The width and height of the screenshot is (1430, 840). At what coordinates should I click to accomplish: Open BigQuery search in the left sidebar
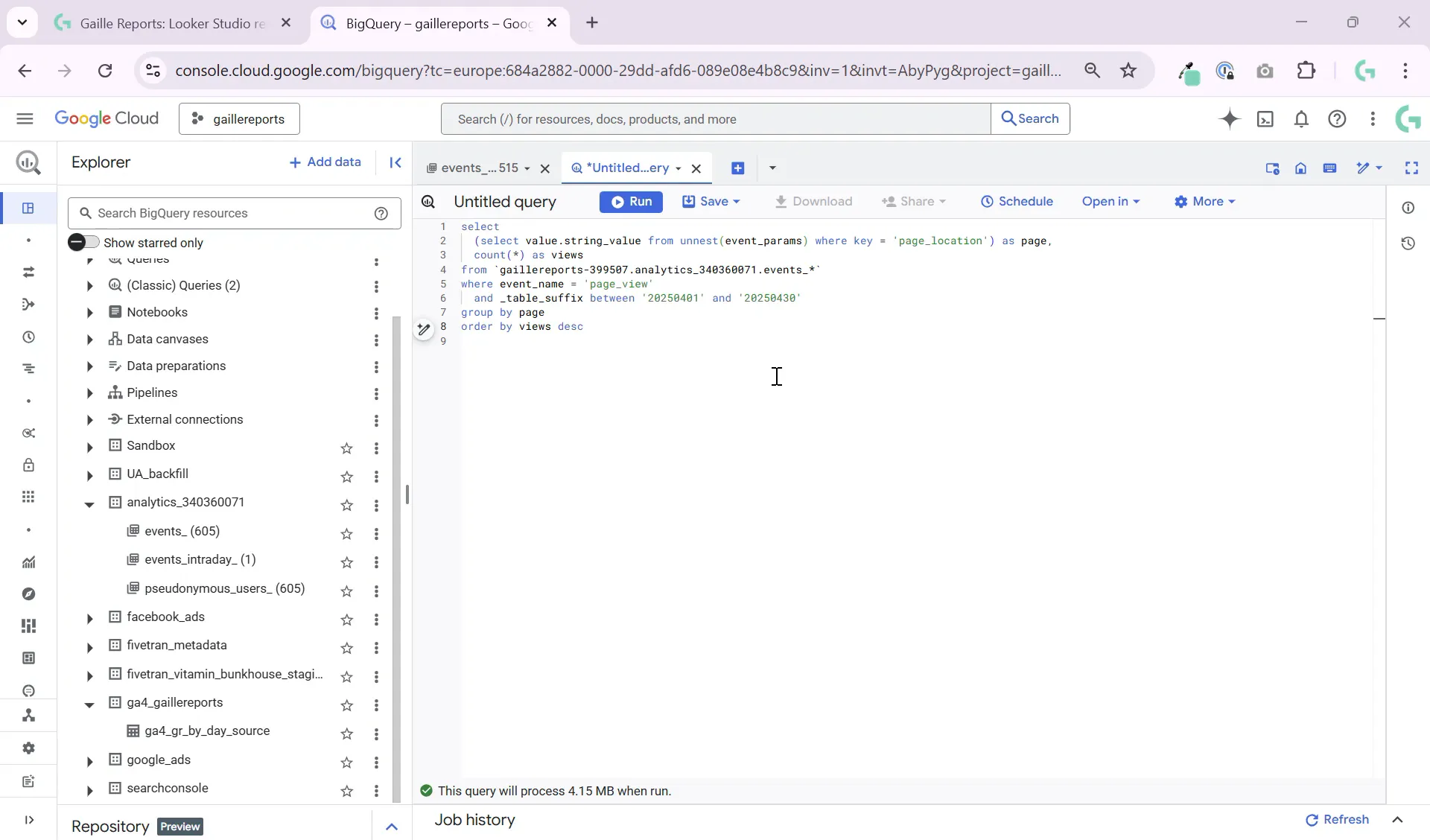[x=28, y=163]
